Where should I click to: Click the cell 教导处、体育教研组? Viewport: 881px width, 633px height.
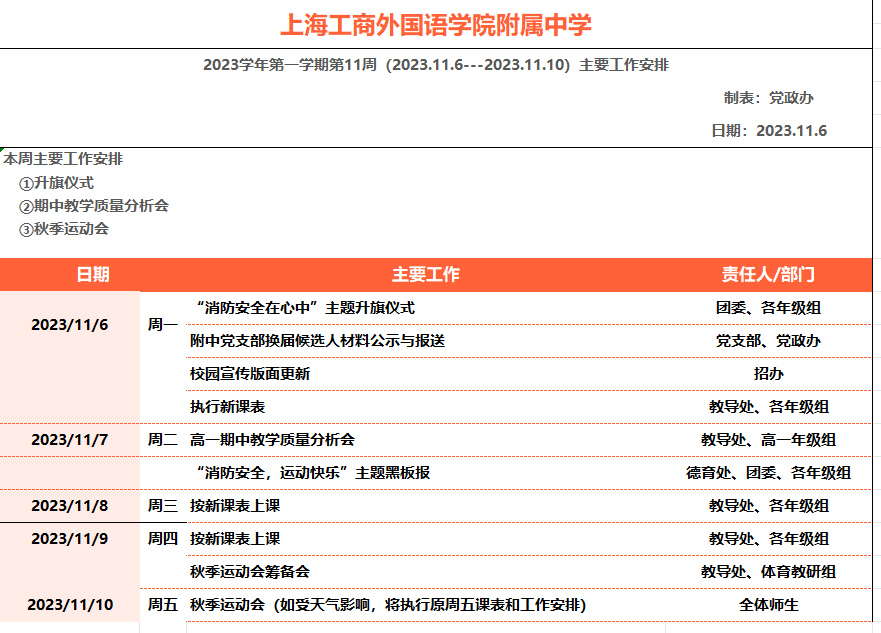coord(768,572)
